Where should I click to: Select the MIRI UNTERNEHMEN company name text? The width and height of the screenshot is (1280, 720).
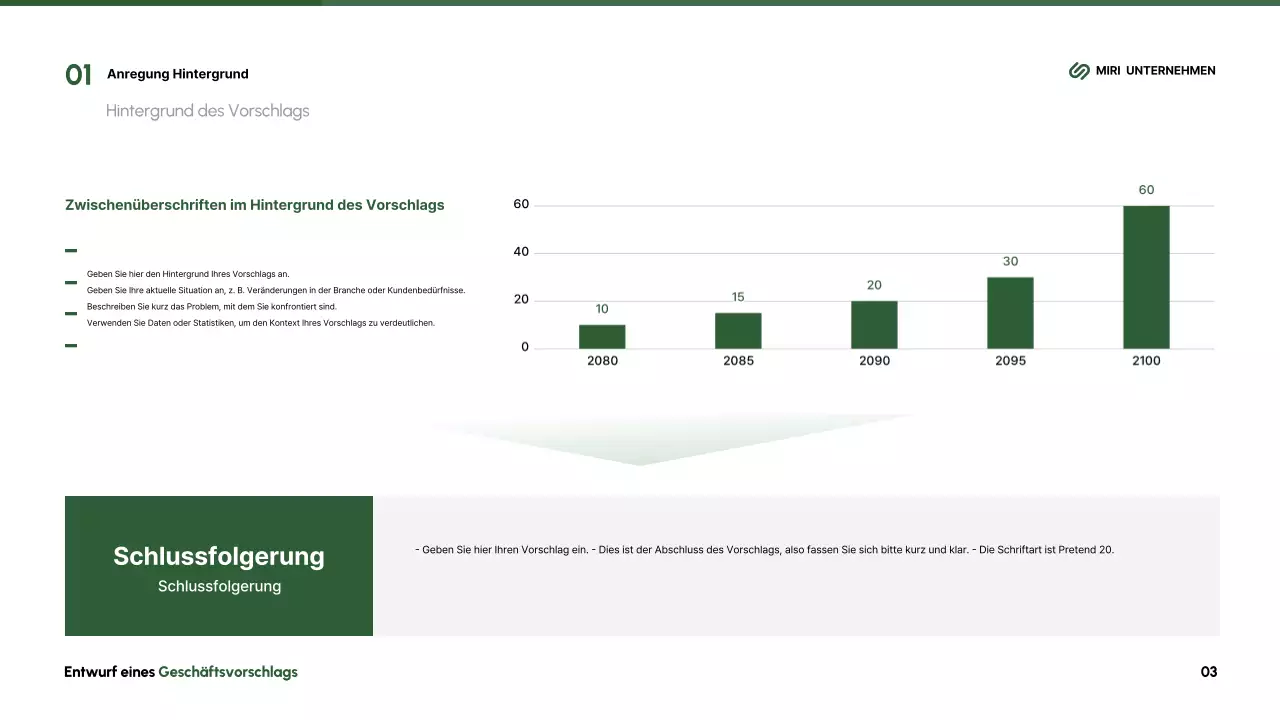coord(1155,71)
